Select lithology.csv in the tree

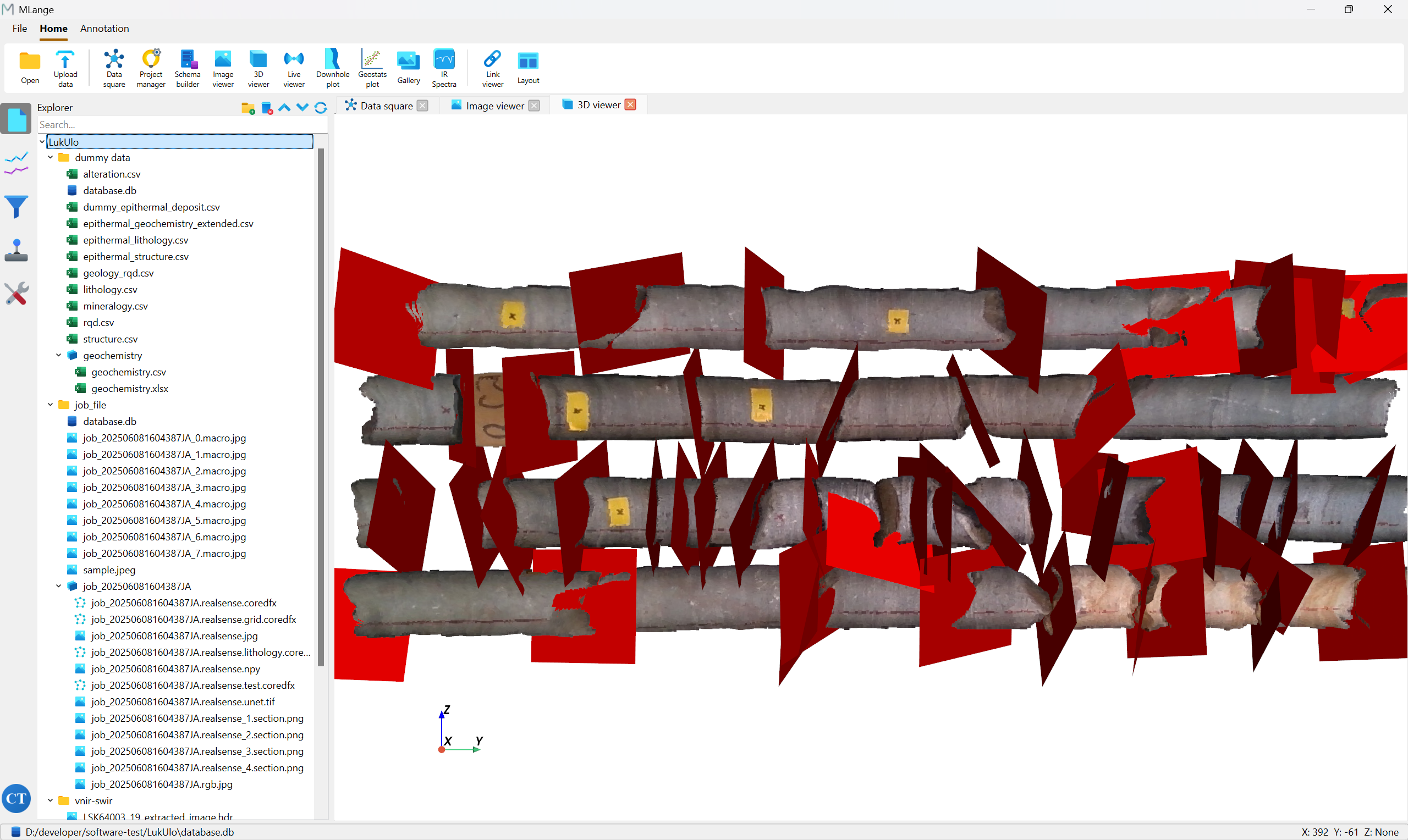[110, 289]
